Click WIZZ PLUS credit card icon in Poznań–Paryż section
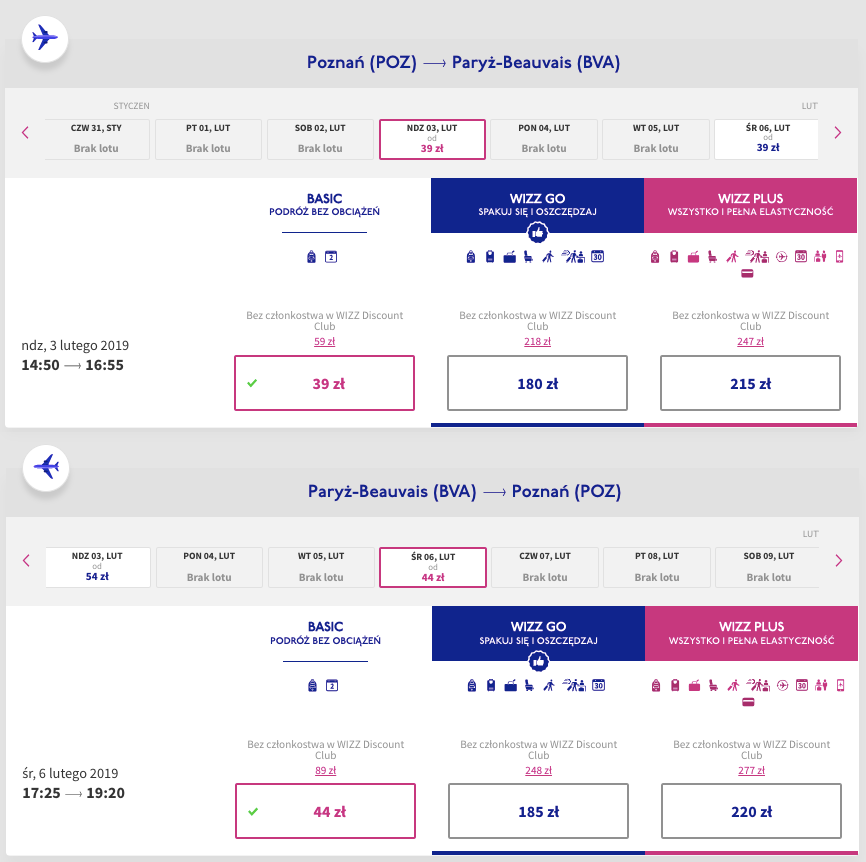 coord(747,273)
